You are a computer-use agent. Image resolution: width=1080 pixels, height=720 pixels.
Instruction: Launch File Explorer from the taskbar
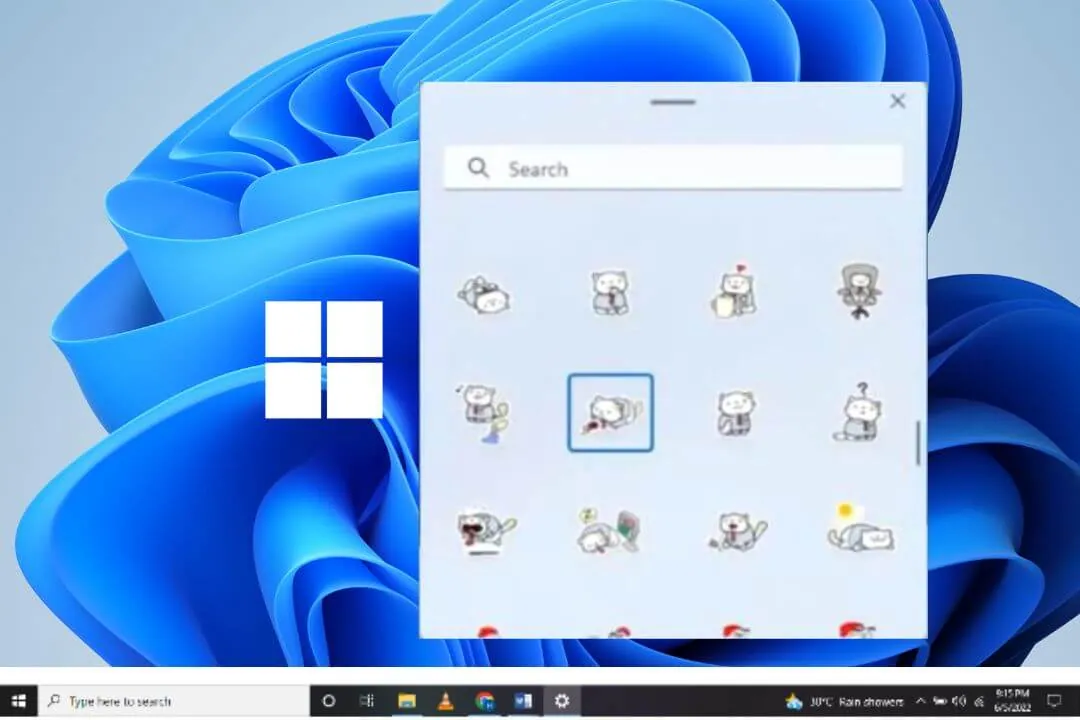406,701
